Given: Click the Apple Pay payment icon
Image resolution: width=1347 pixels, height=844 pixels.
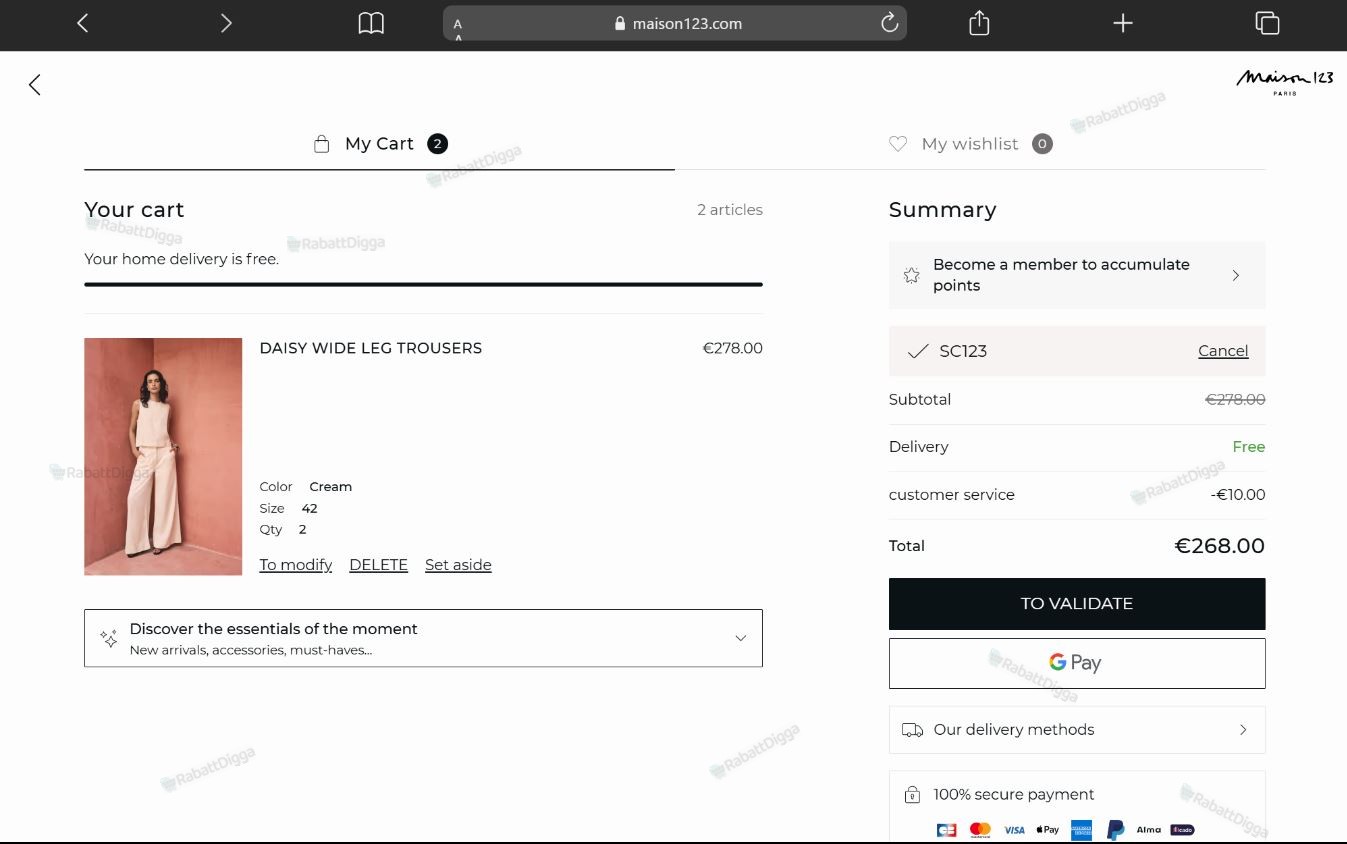Looking at the screenshot, I should point(1047,830).
